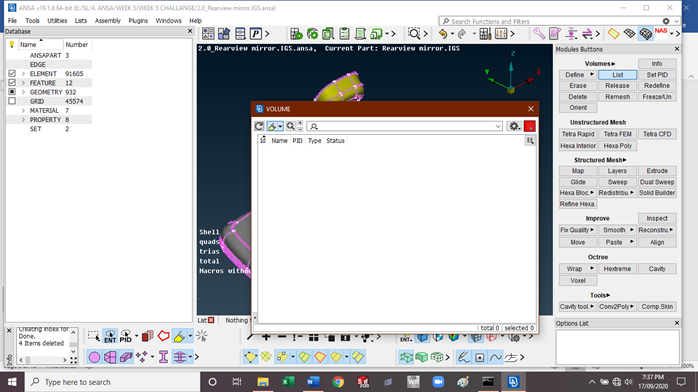Expand the PROPERTY tree entry
The image size is (698, 392).
click(23, 120)
